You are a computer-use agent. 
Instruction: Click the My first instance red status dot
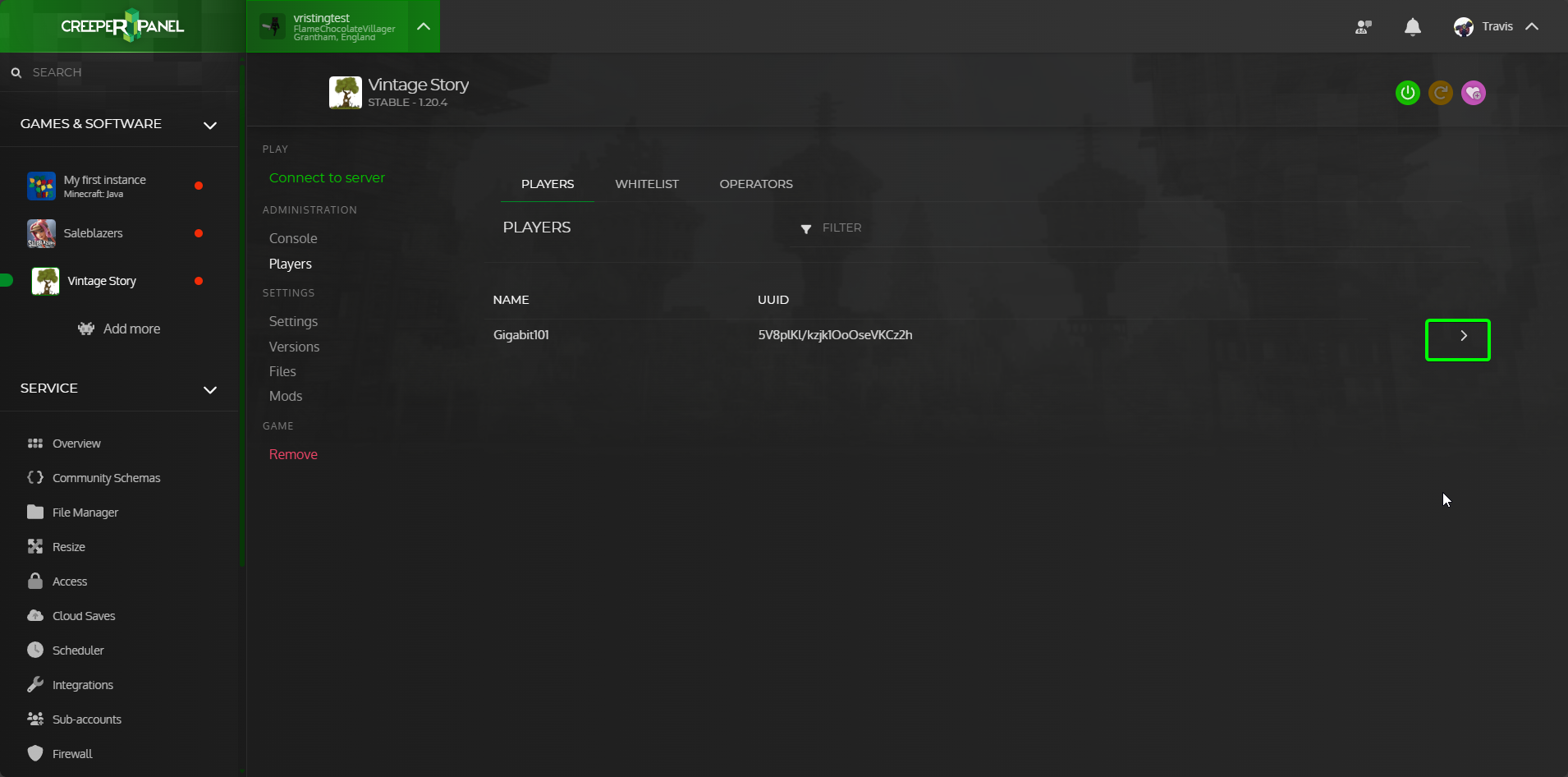[199, 186]
